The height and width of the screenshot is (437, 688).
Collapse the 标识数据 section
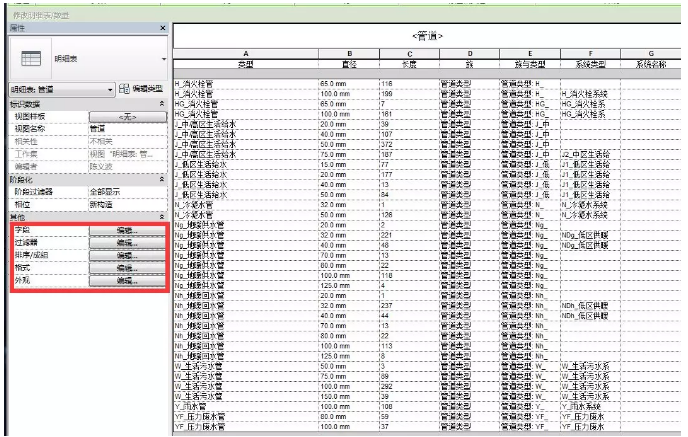click(162, 104)
